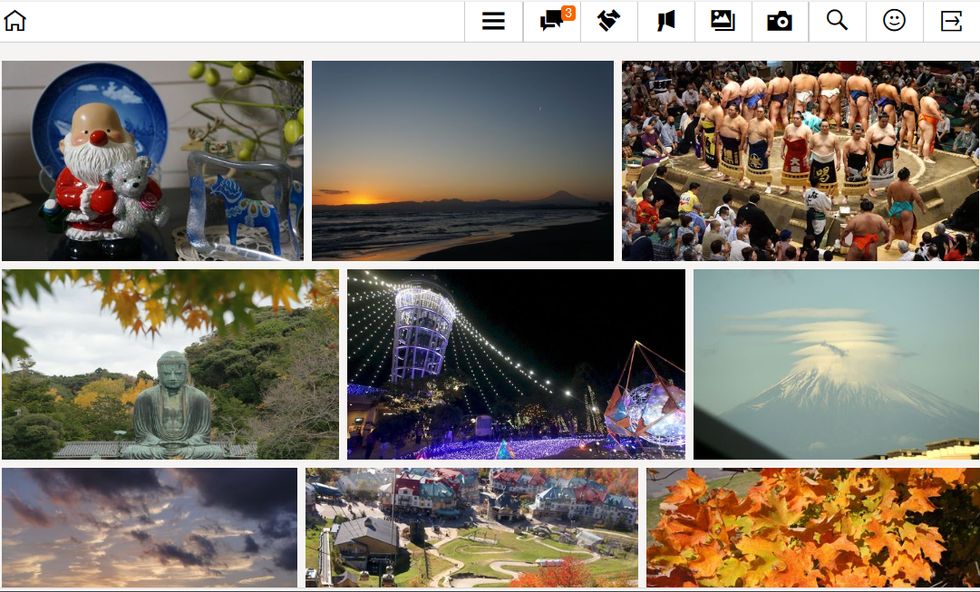This screenshot has height=592, width=980.
Task: View the sumo wrestlers ring photo
Action: click(800, 161)
